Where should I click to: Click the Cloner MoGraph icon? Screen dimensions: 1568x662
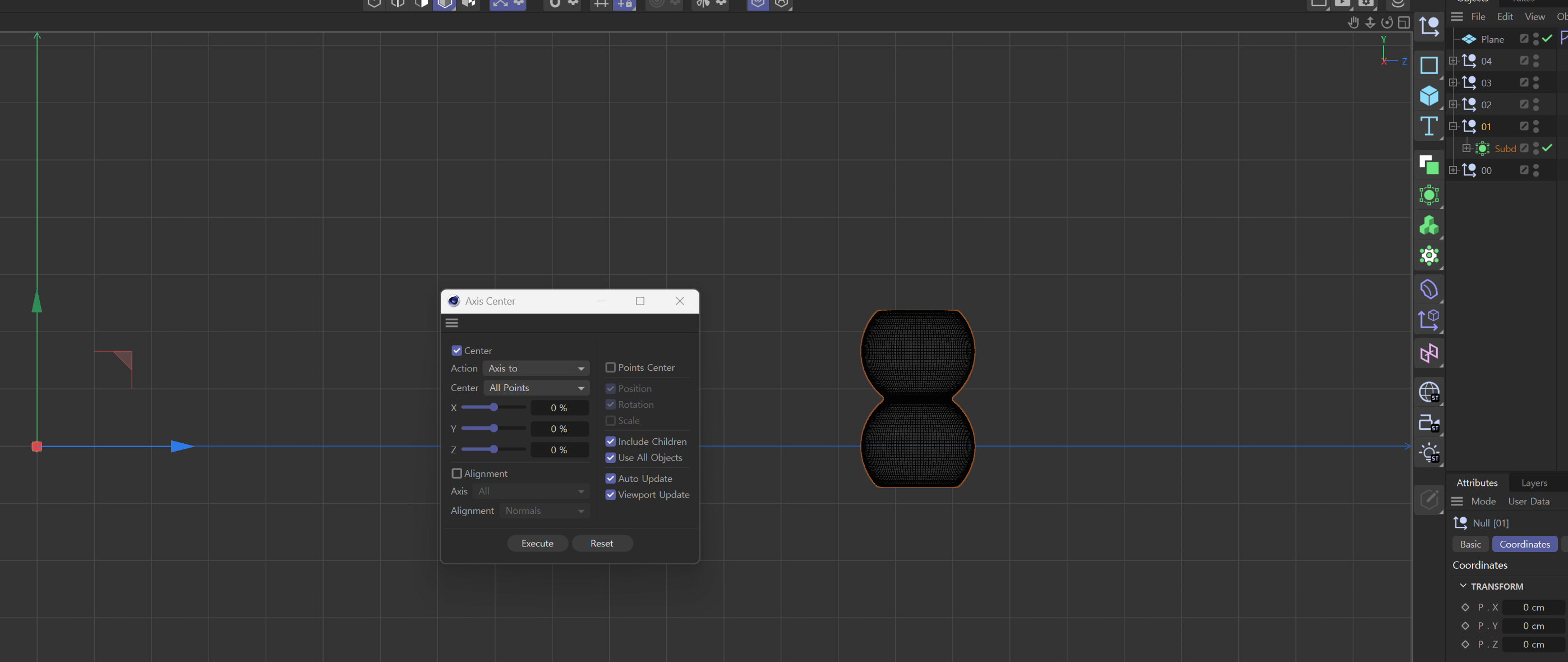click(1428, 226)
